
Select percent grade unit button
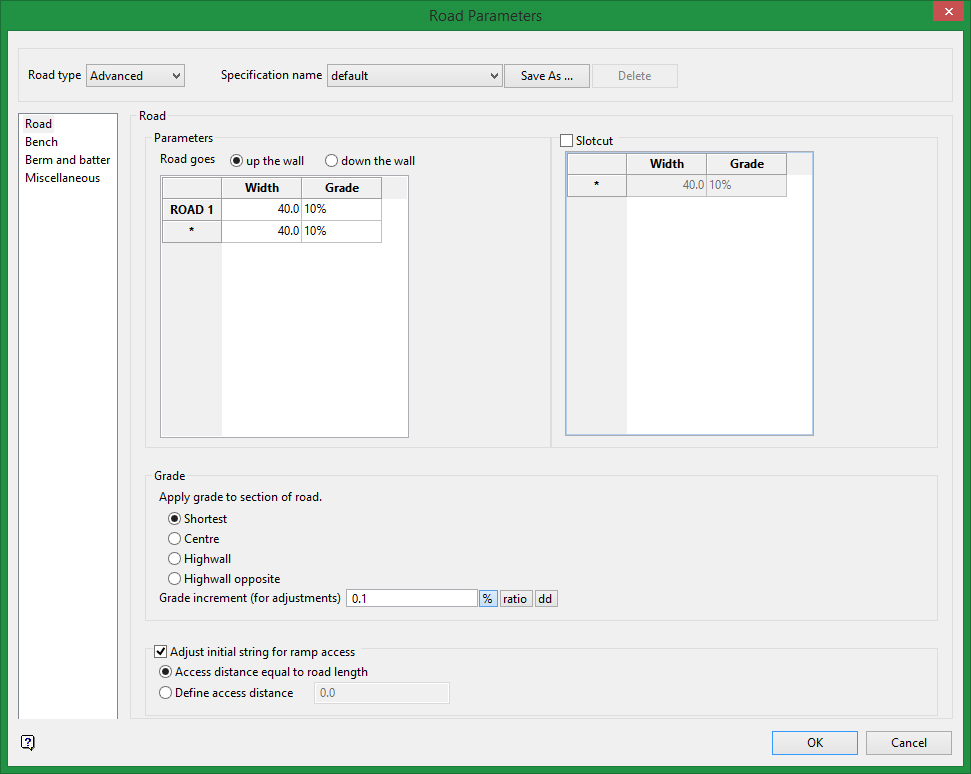[x=487, y=599]
